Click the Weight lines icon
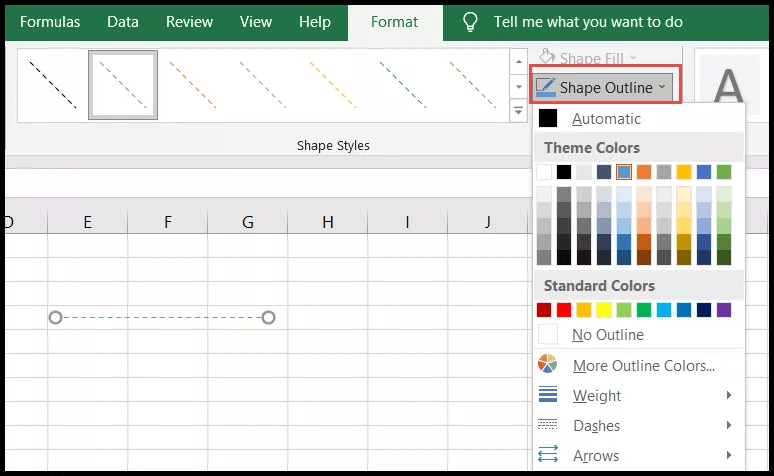Screen dimensions: 774x476 [x=547, y=395]
